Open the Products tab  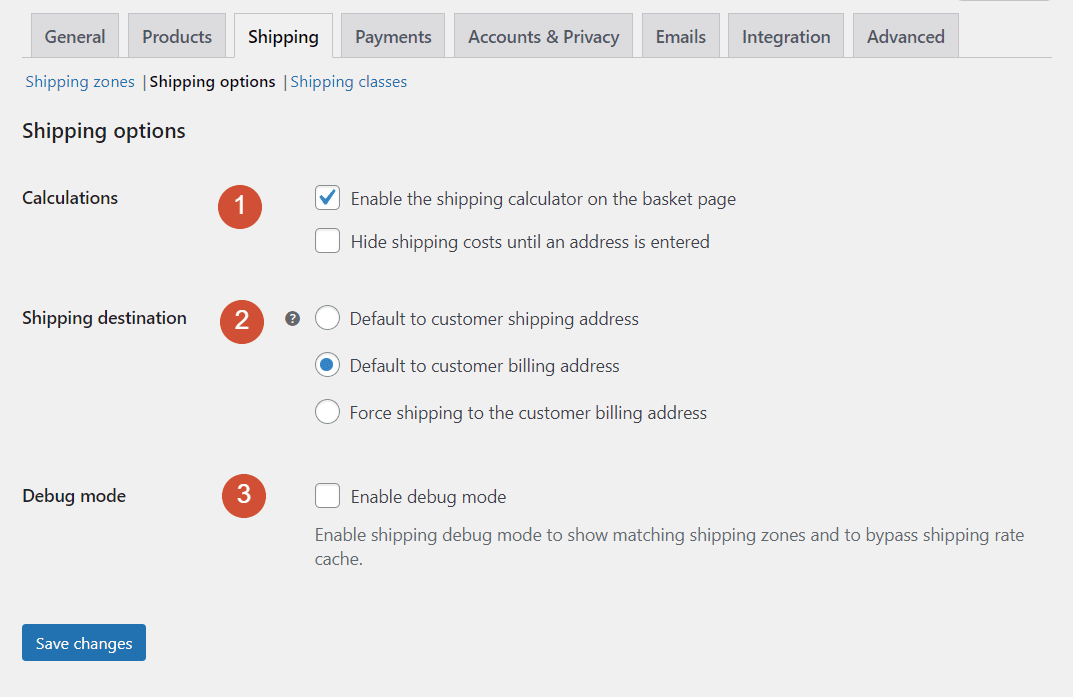click(176, 35)
